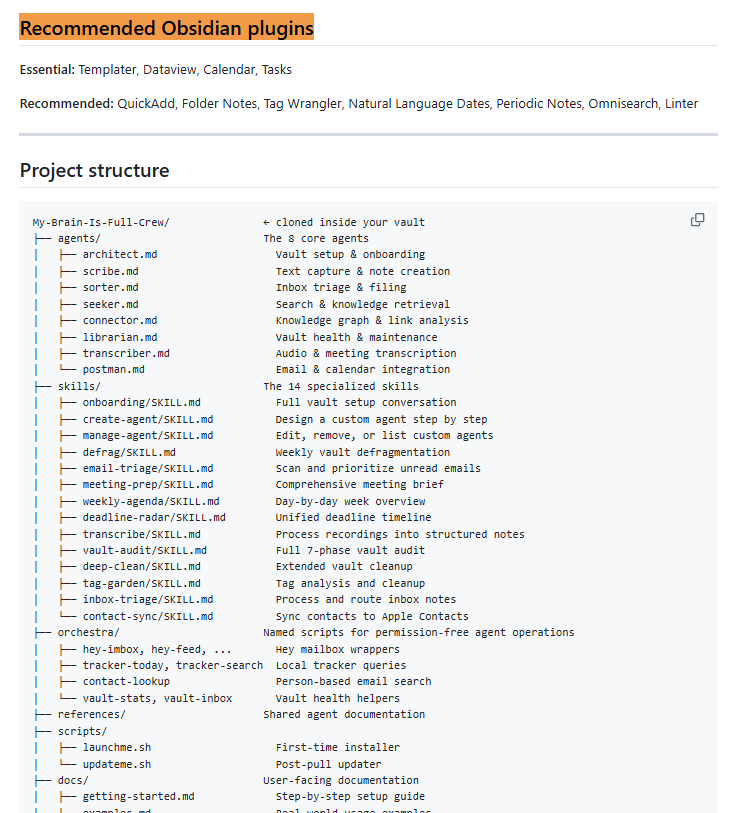Click 'tracker-today, tracker-search' line
This screenshot has height=813, width=737.
(173, 665)
